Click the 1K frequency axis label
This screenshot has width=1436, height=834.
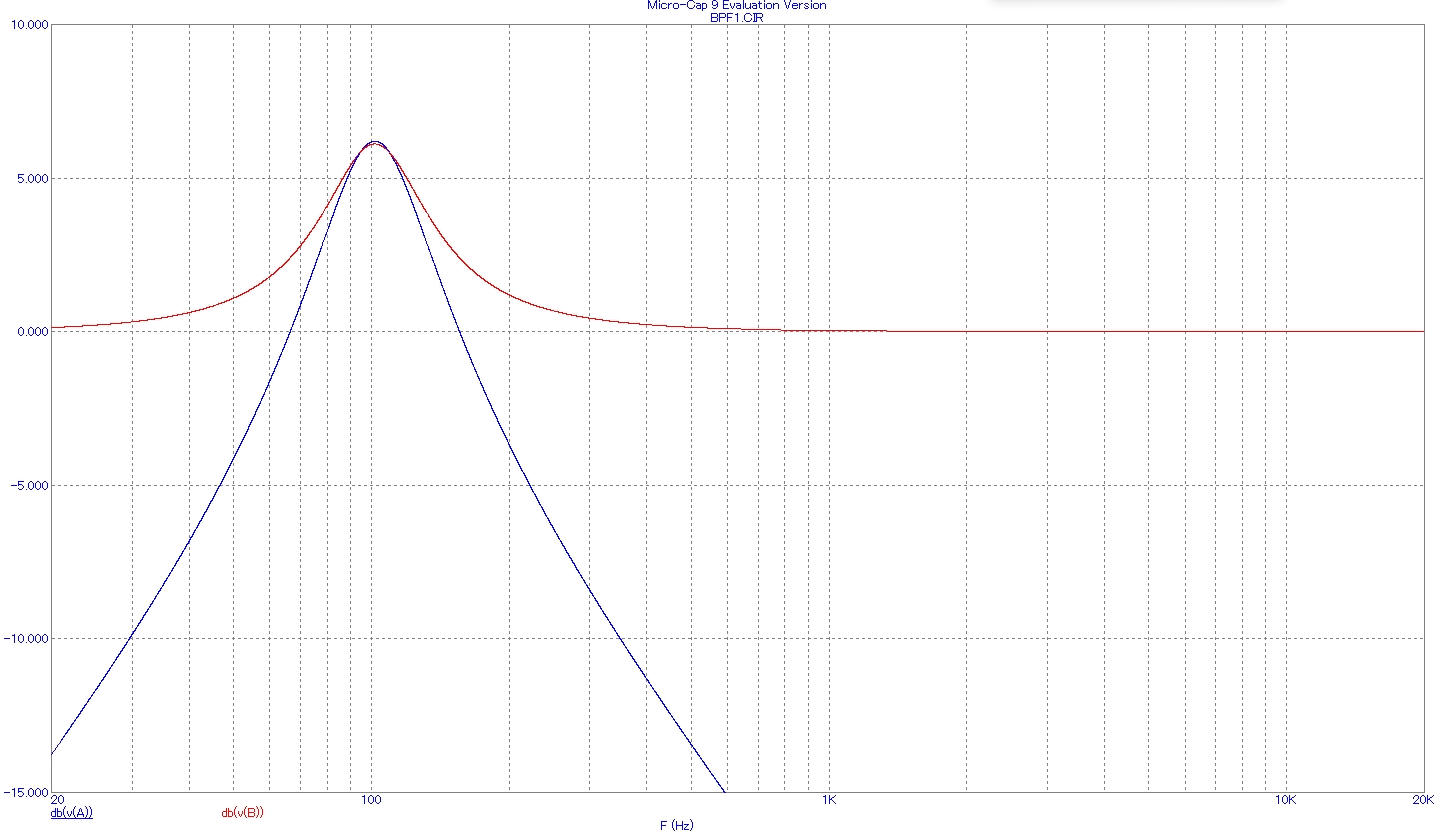pos(828,801)
